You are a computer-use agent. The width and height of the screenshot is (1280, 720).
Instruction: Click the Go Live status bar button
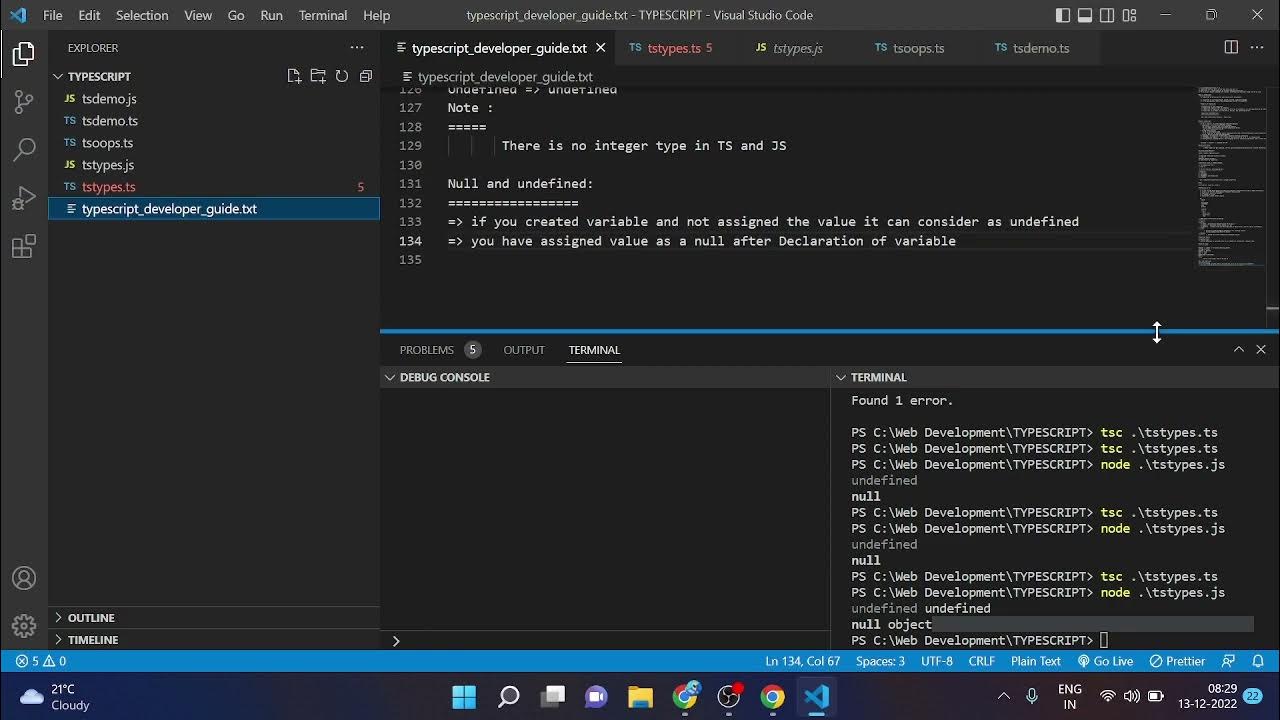[x=1105, y=661]
